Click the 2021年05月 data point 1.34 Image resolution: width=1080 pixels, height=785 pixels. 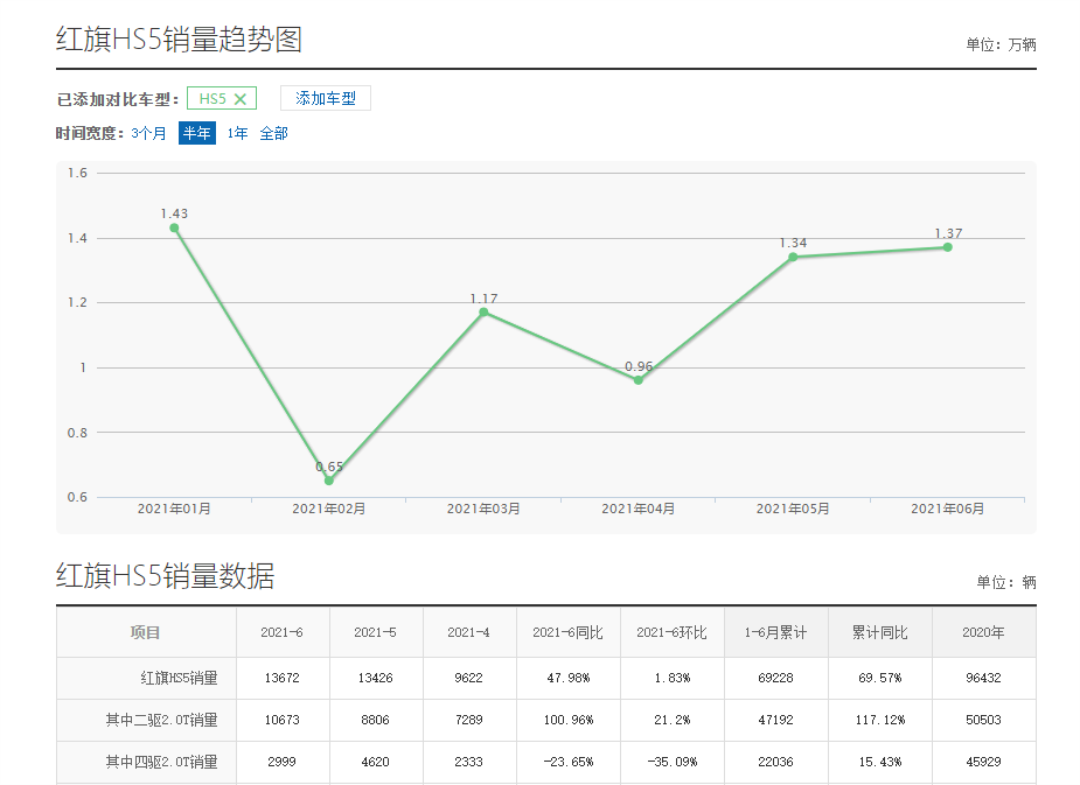[793, 257]
